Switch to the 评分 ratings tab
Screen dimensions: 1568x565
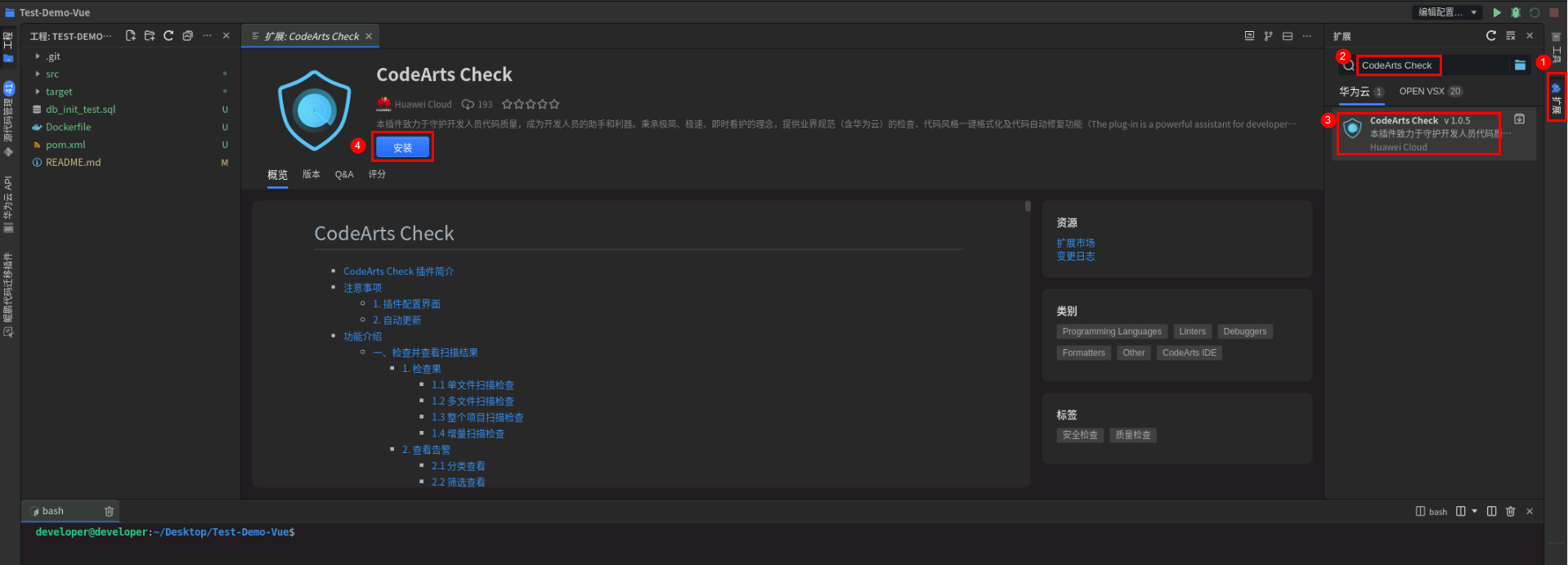point(377,174)
